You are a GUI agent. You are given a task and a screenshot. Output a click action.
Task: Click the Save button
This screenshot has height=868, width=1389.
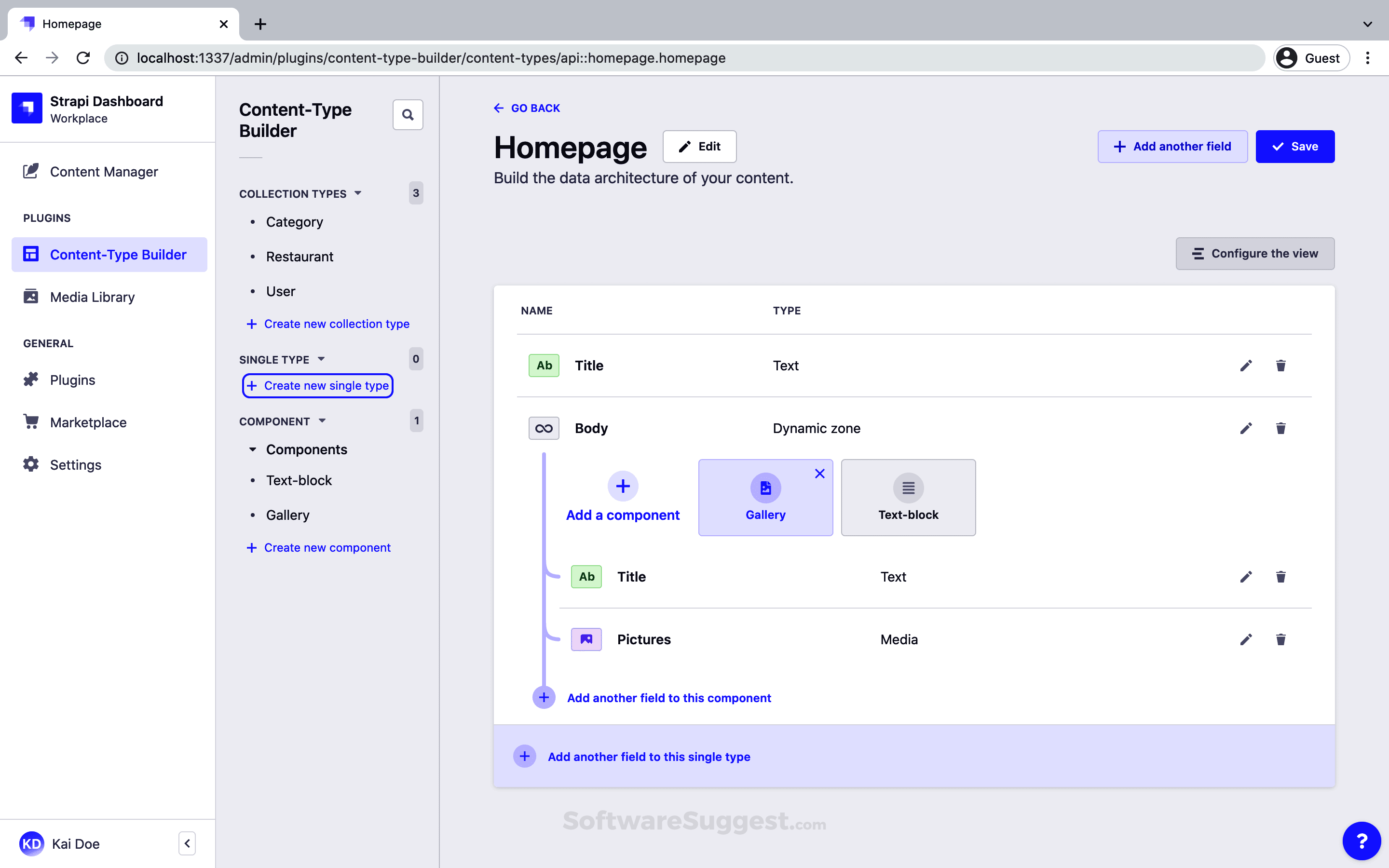1294,147
